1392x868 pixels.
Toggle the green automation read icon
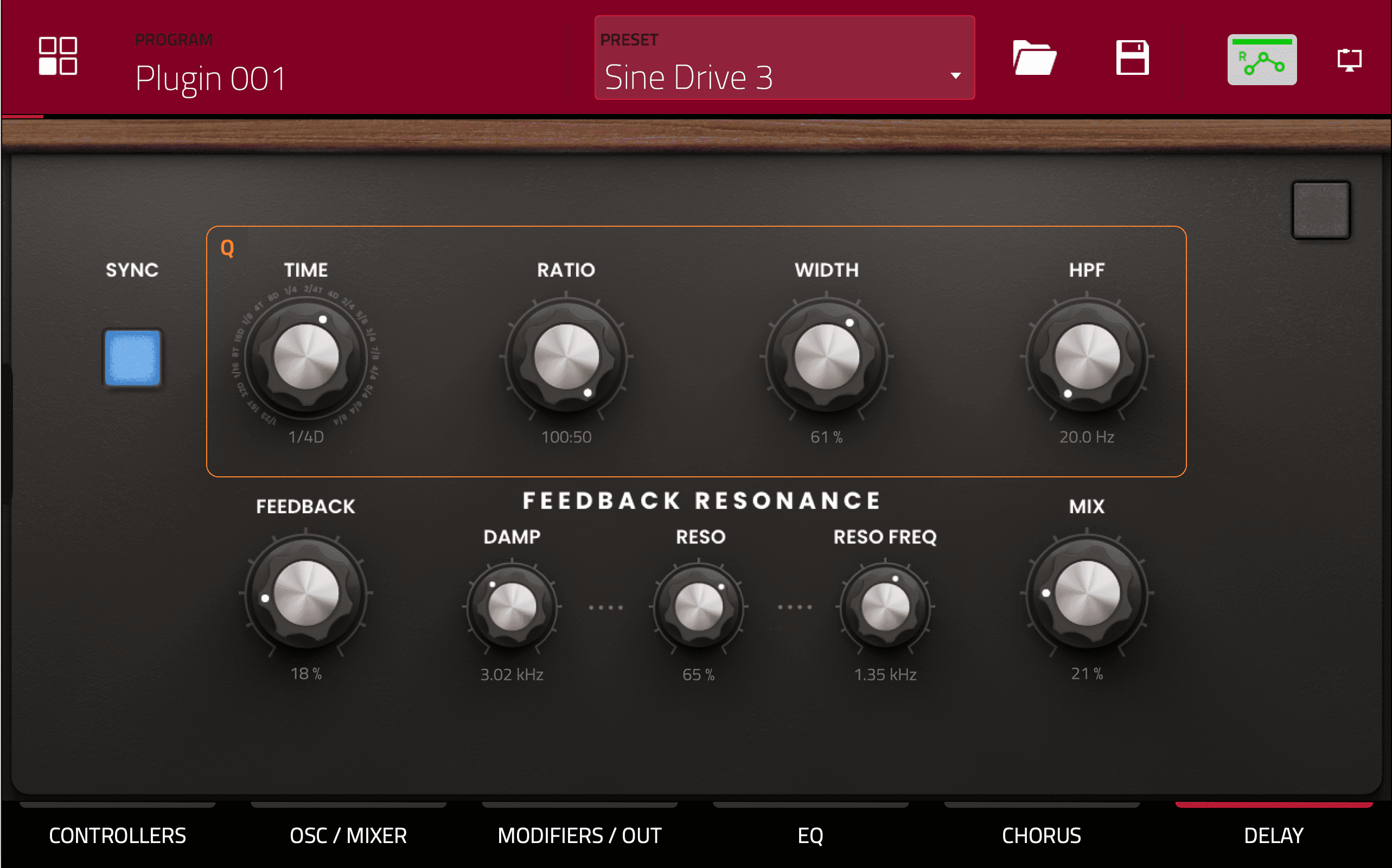point(1261,60)
